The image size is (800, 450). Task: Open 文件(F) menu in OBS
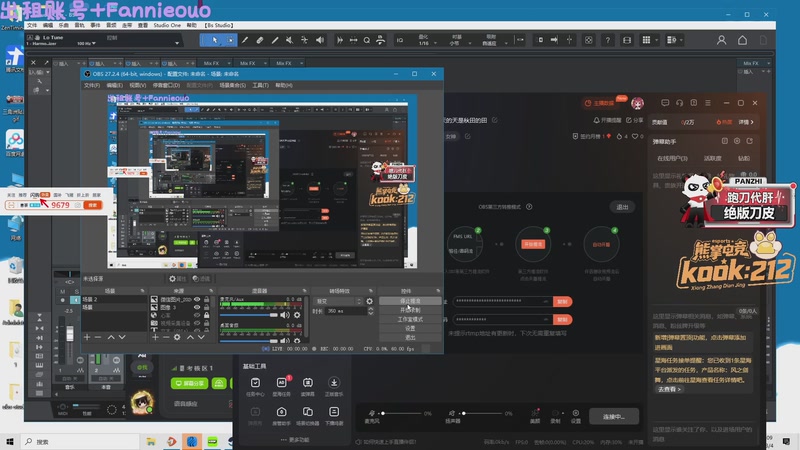92,85
